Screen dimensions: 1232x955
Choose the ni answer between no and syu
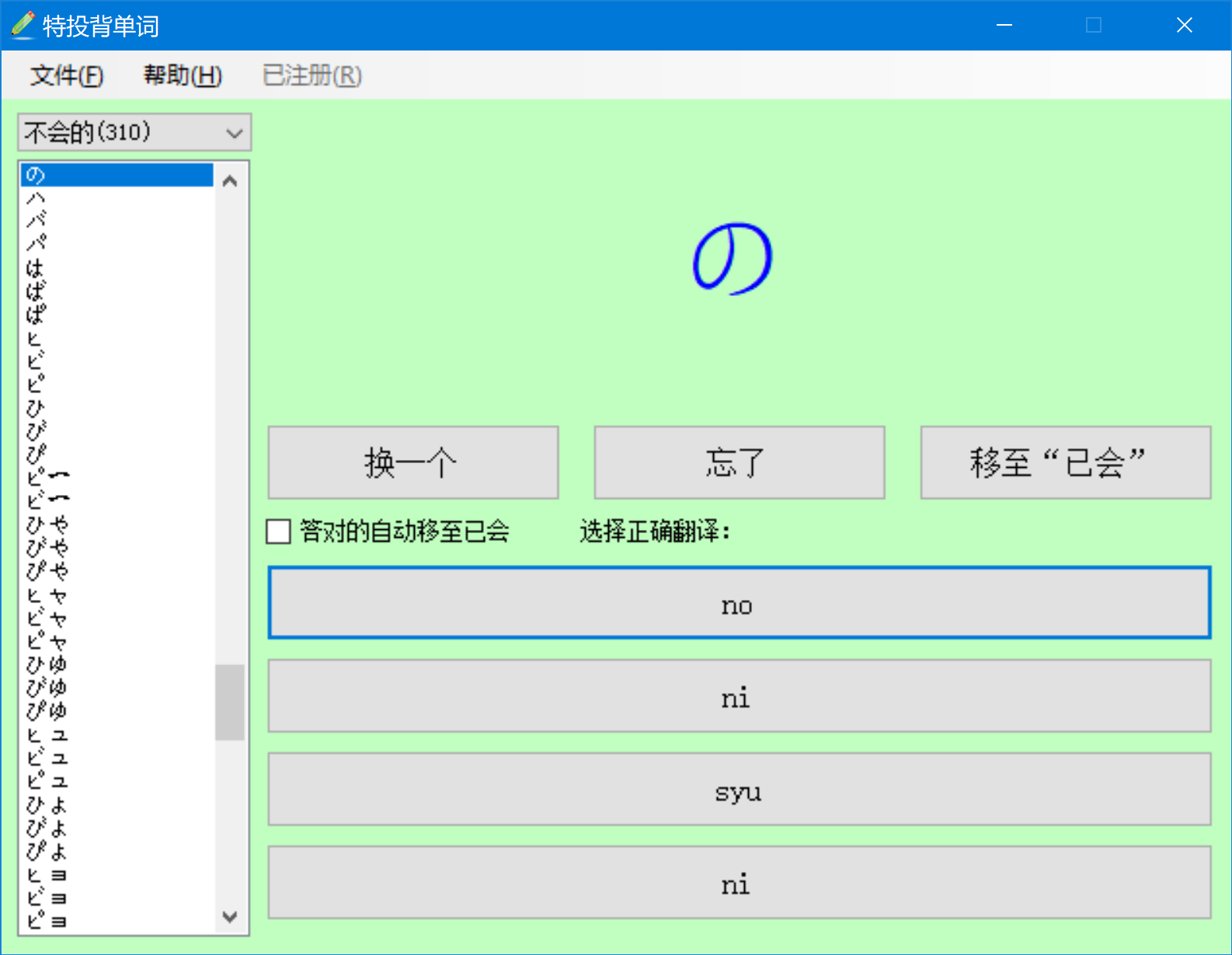coord(740,696)
